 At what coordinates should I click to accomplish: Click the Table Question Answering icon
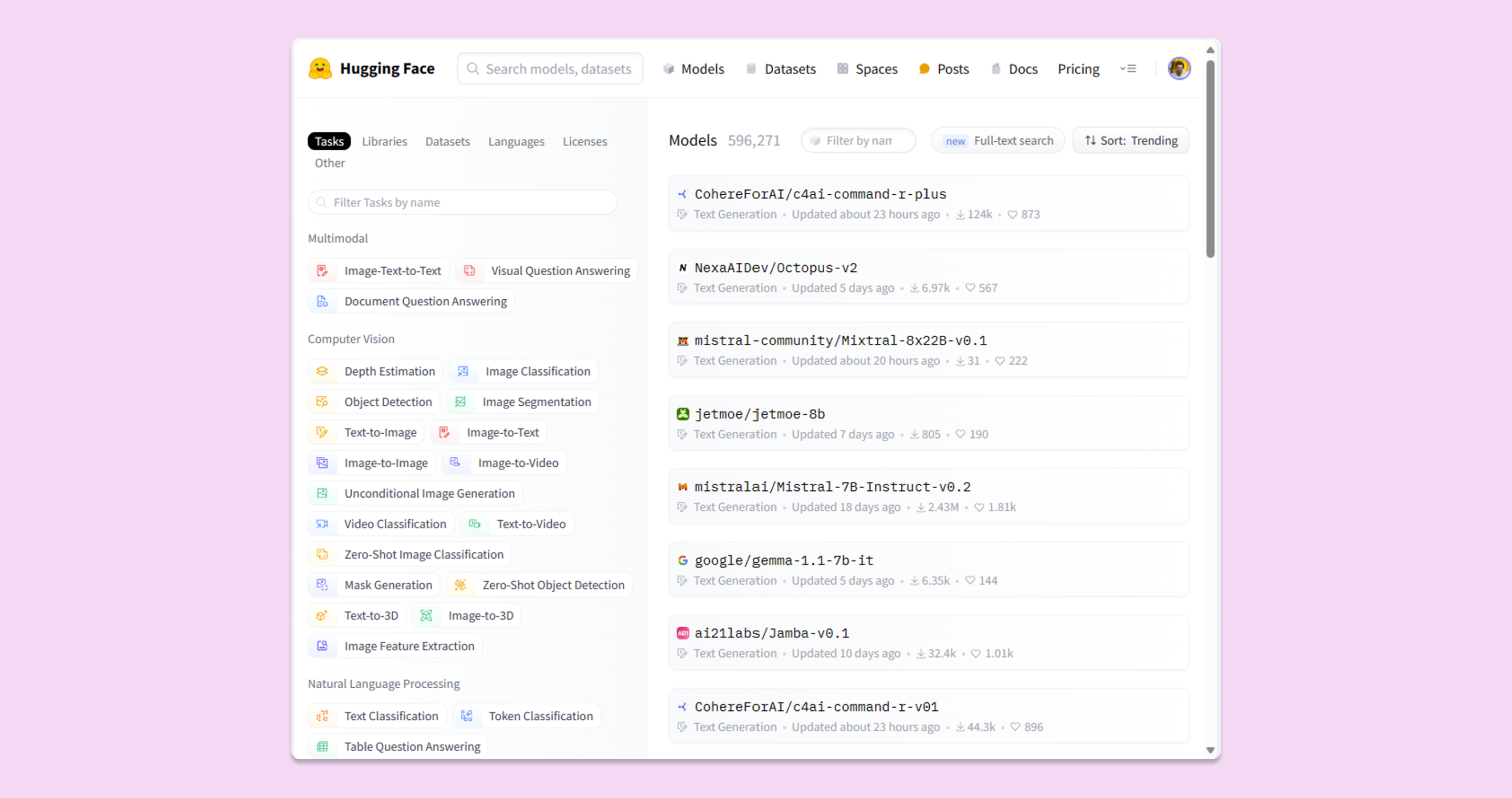click(x=322, y=747)
